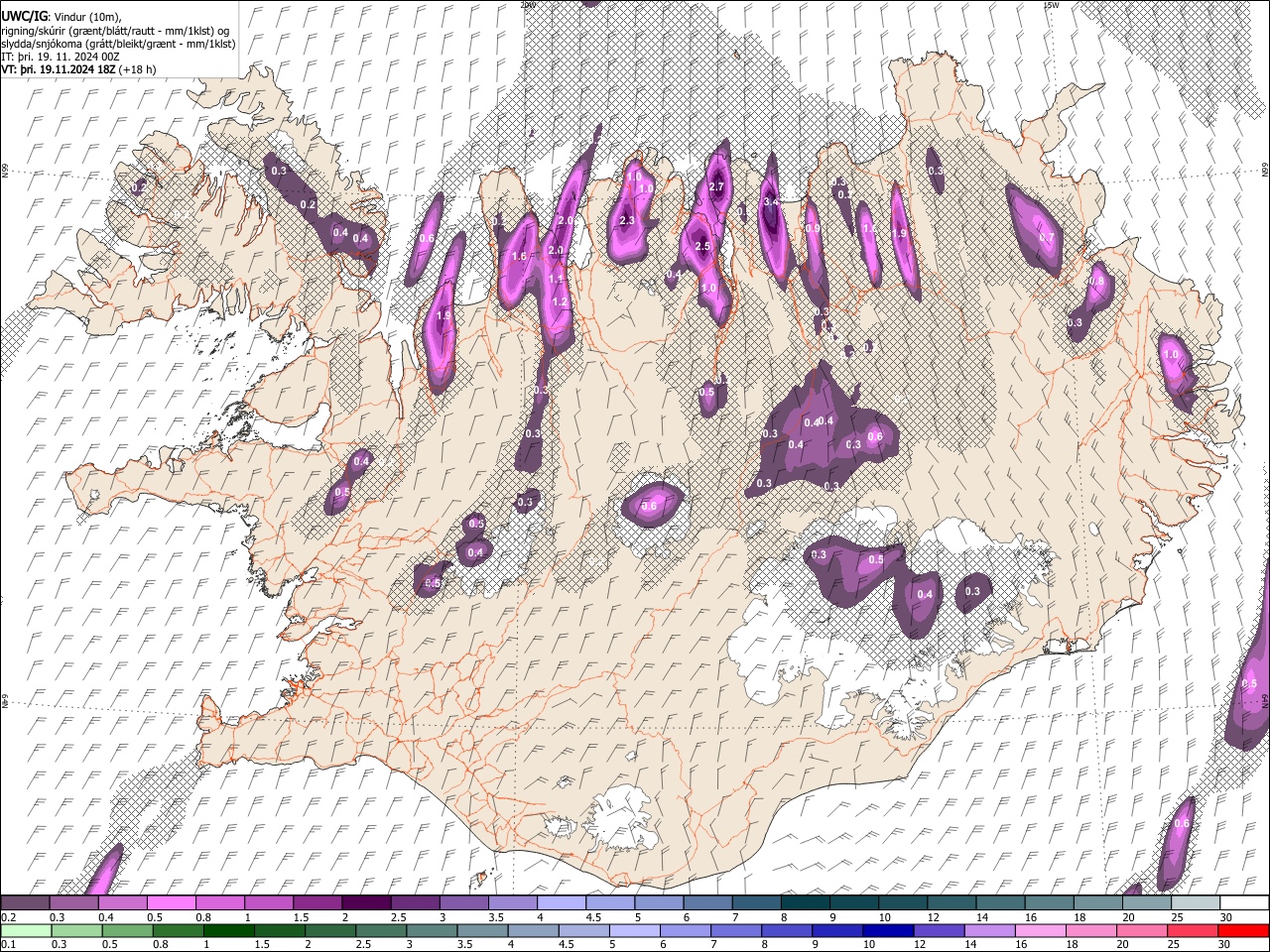Click the 0.8 snowfall value on the map
This screenshot has width=1270, height=952.
tap(1095, 282)
